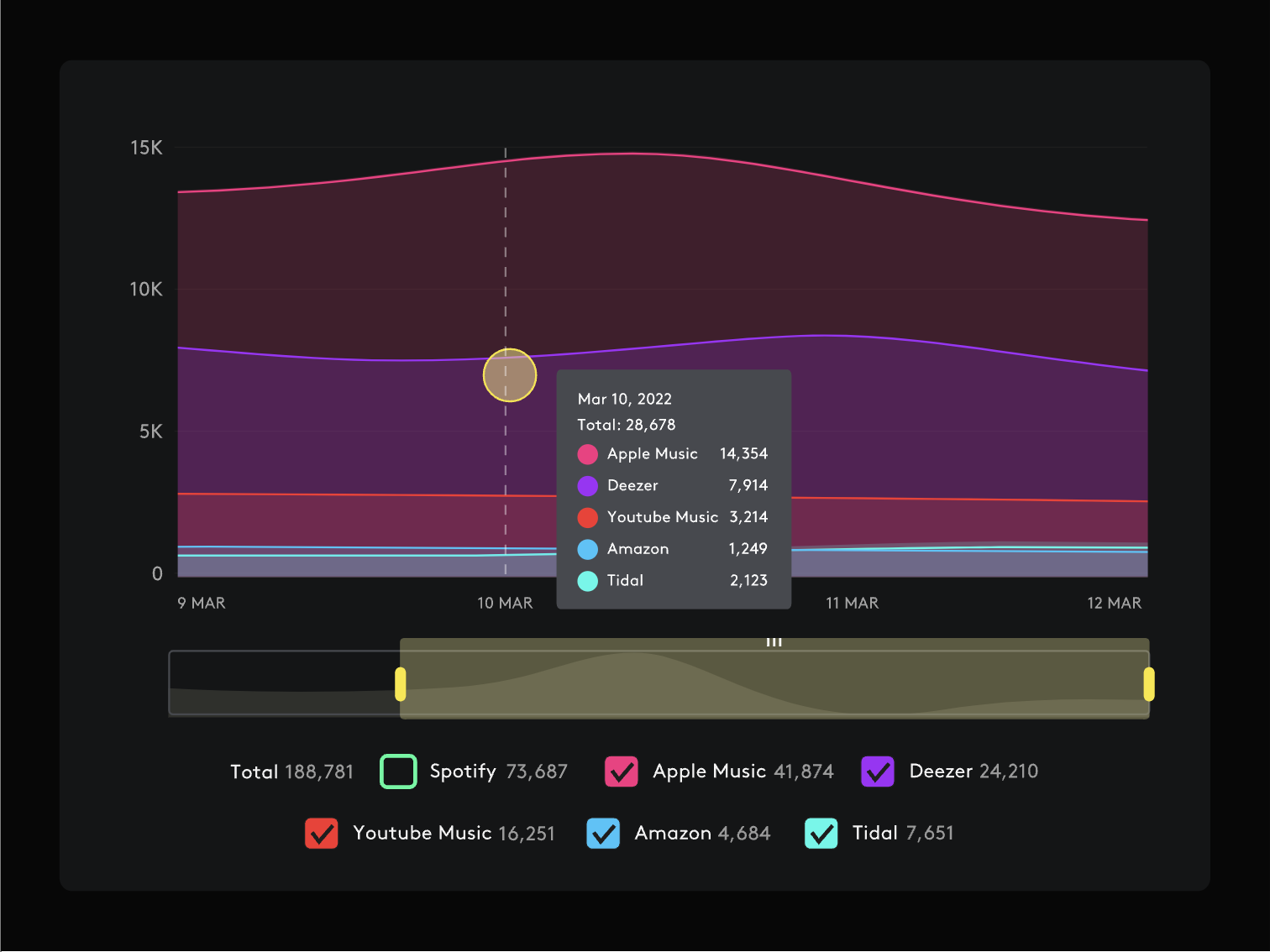The height and width of the screenshot is (952, 1270).
Task: Click the left yellow range handle
Action: 401,684
